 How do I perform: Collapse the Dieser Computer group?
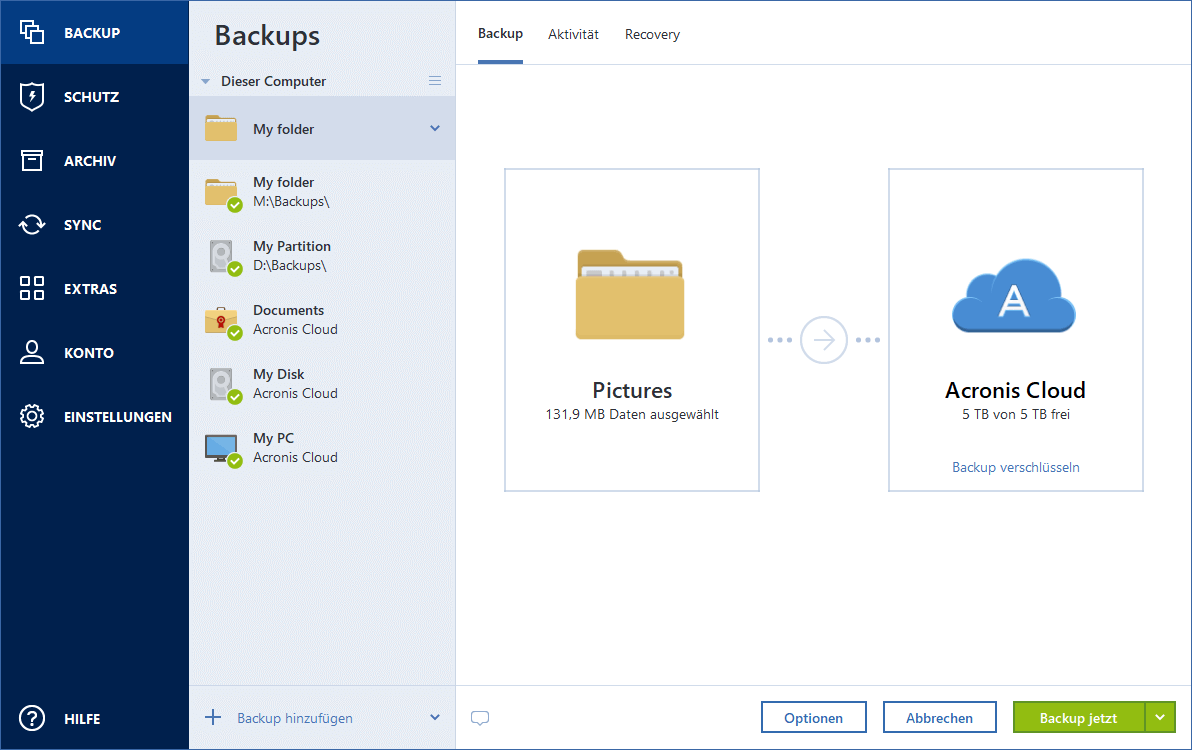[207, 81]
